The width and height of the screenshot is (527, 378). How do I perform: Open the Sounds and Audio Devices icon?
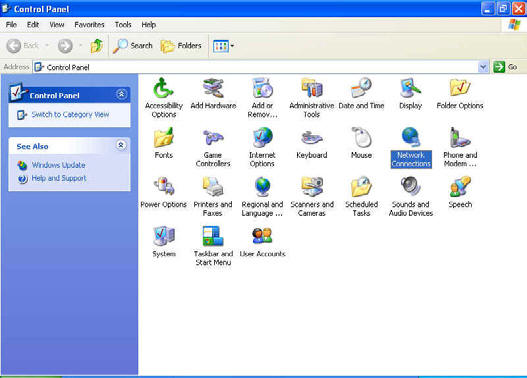click(x=410, y=187)
